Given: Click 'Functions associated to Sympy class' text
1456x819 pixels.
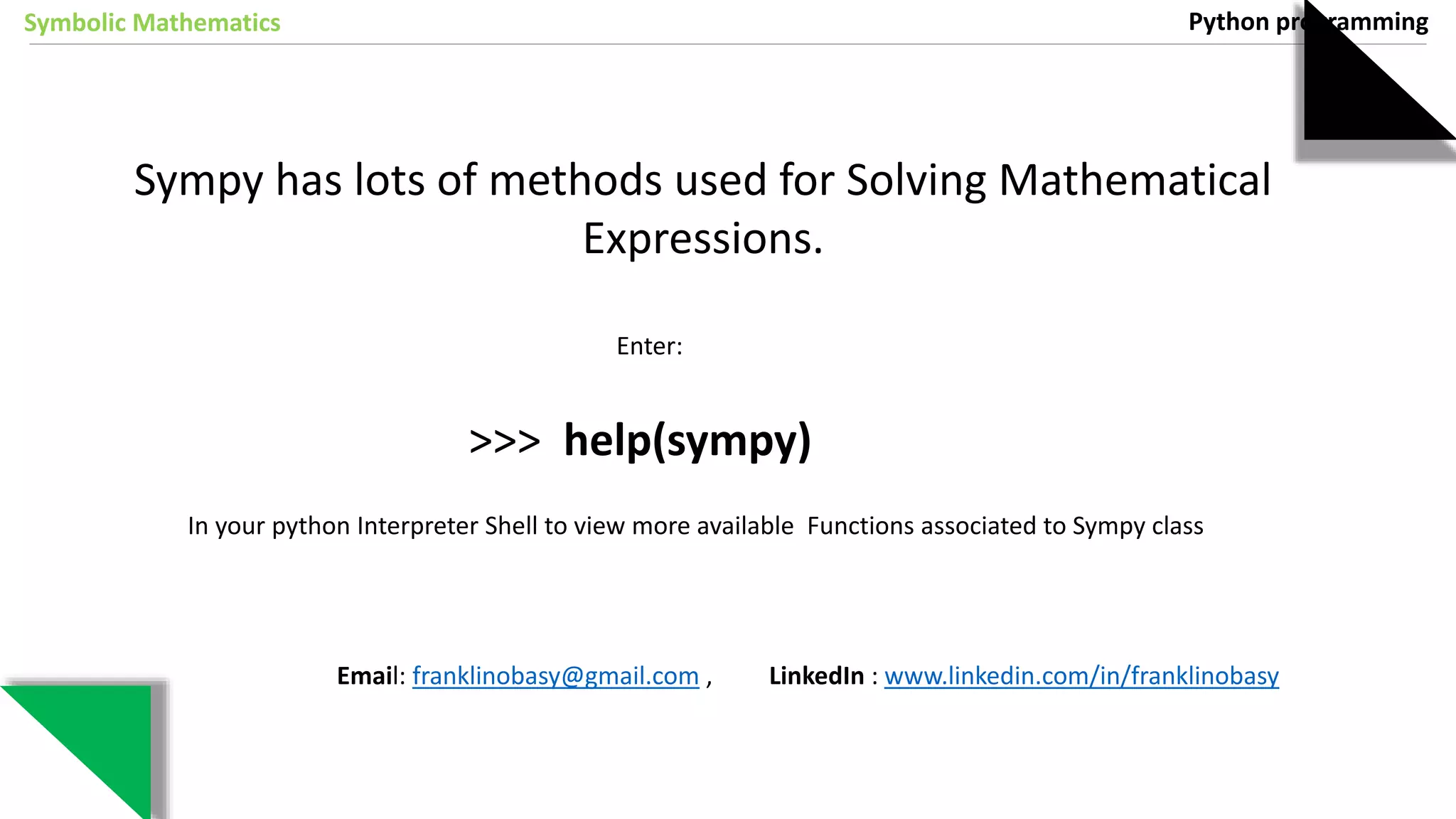Looking at the screenshot, I should tap(1005, 526).
